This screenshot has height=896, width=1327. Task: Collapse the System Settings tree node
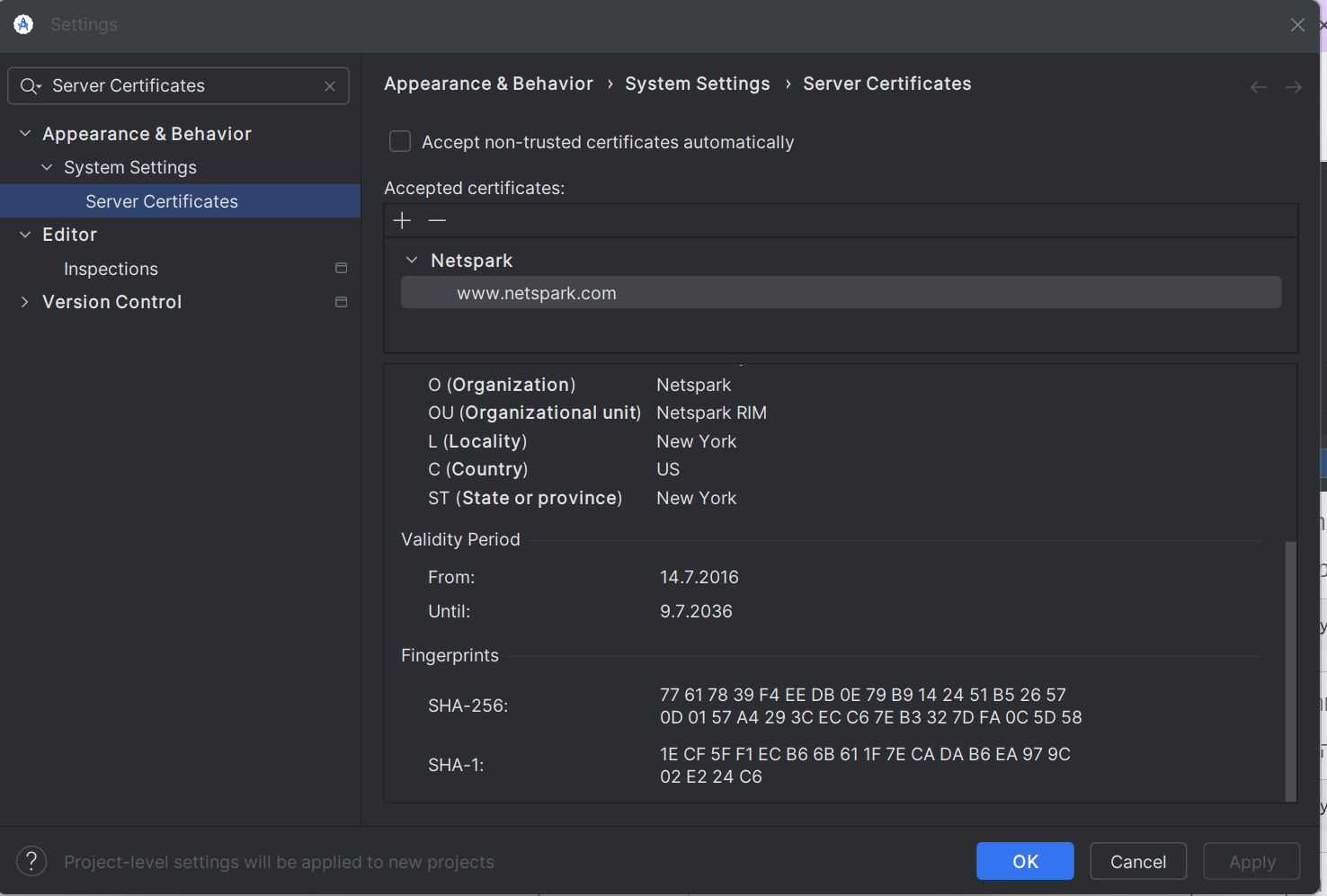[x=47, y=167]
